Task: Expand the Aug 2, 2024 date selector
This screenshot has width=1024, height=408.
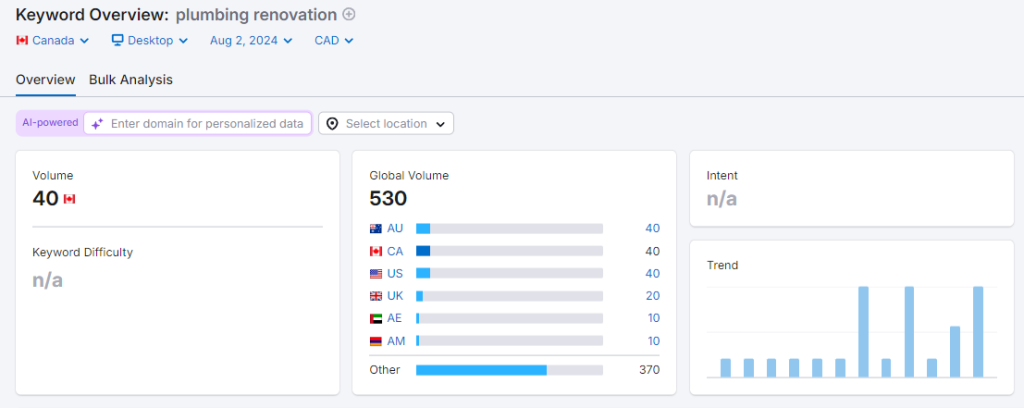Action: (x=251, y=40)
